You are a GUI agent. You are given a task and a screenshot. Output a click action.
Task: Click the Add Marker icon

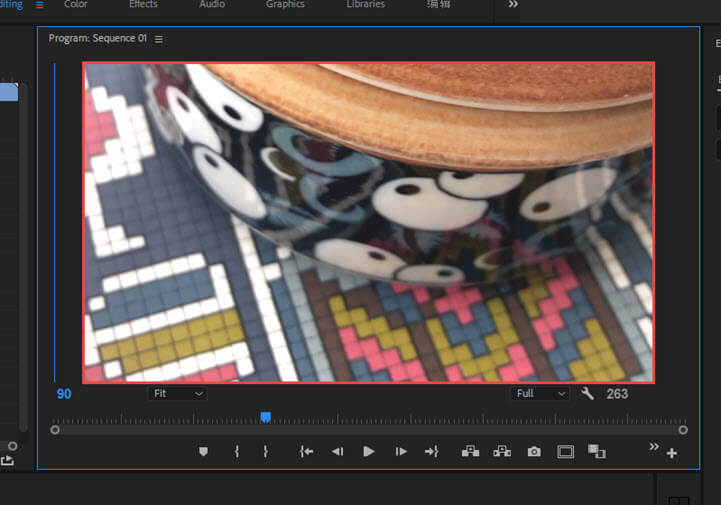point(204,452)
